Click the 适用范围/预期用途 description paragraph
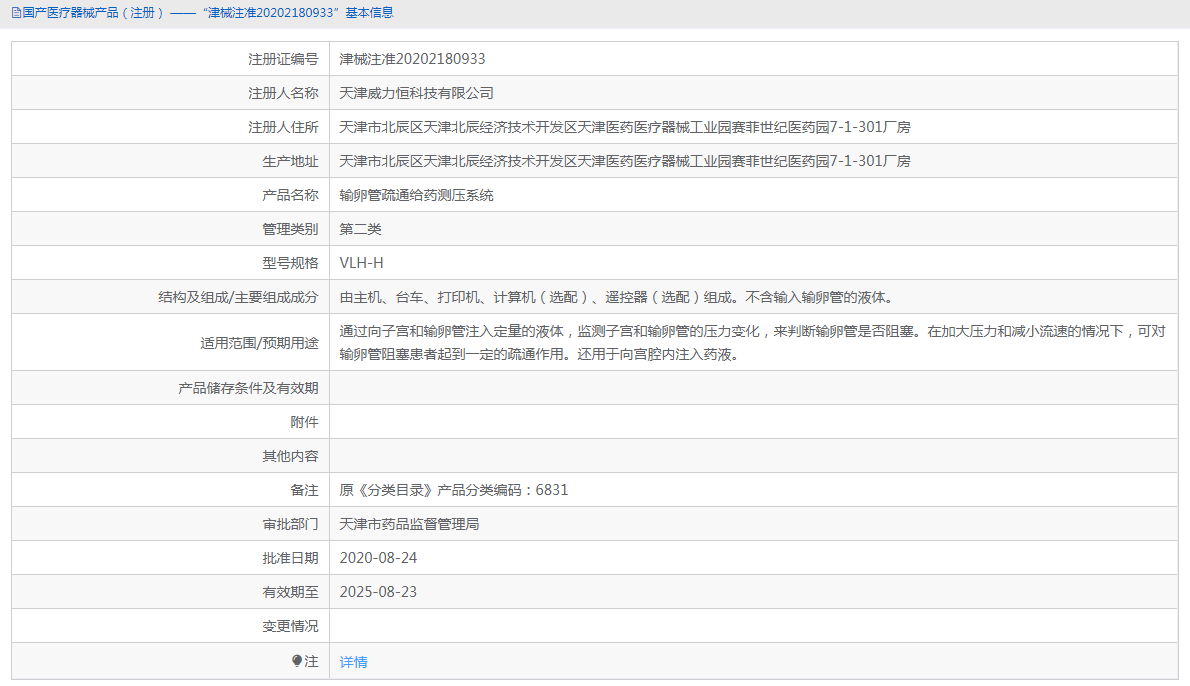 (x=750, y=342)
